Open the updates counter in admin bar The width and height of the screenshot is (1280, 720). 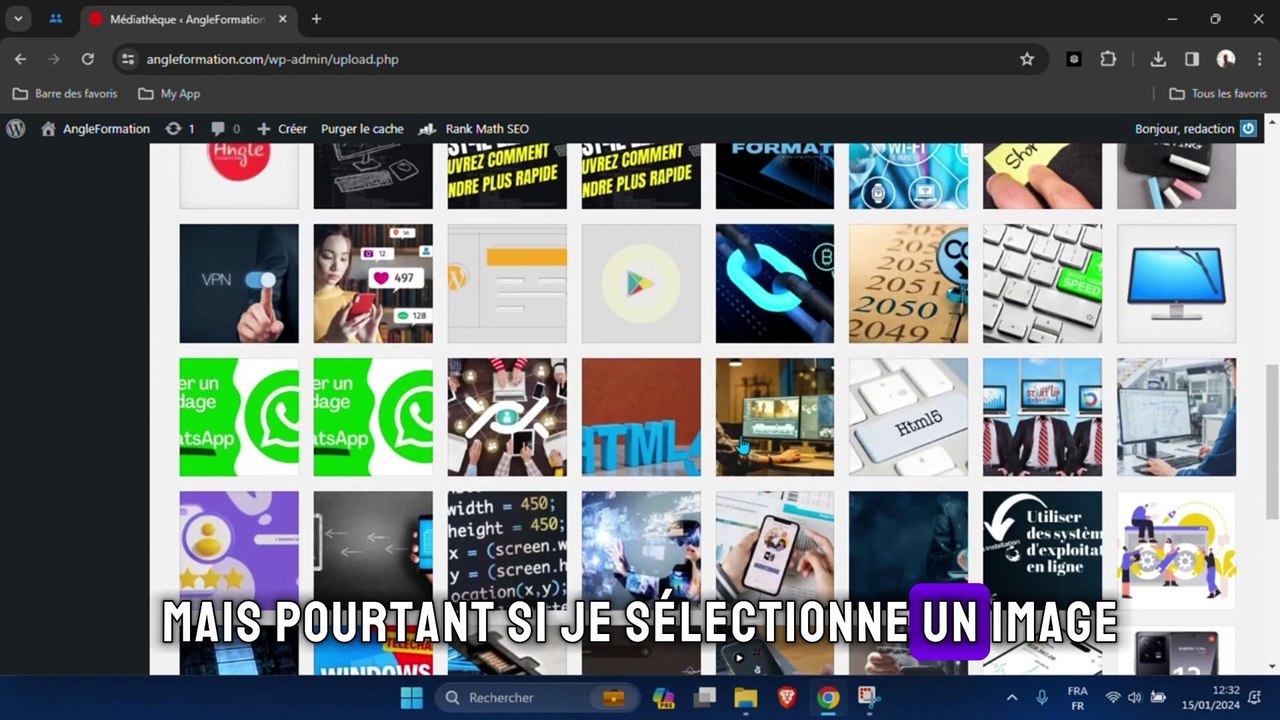point(180,128)
